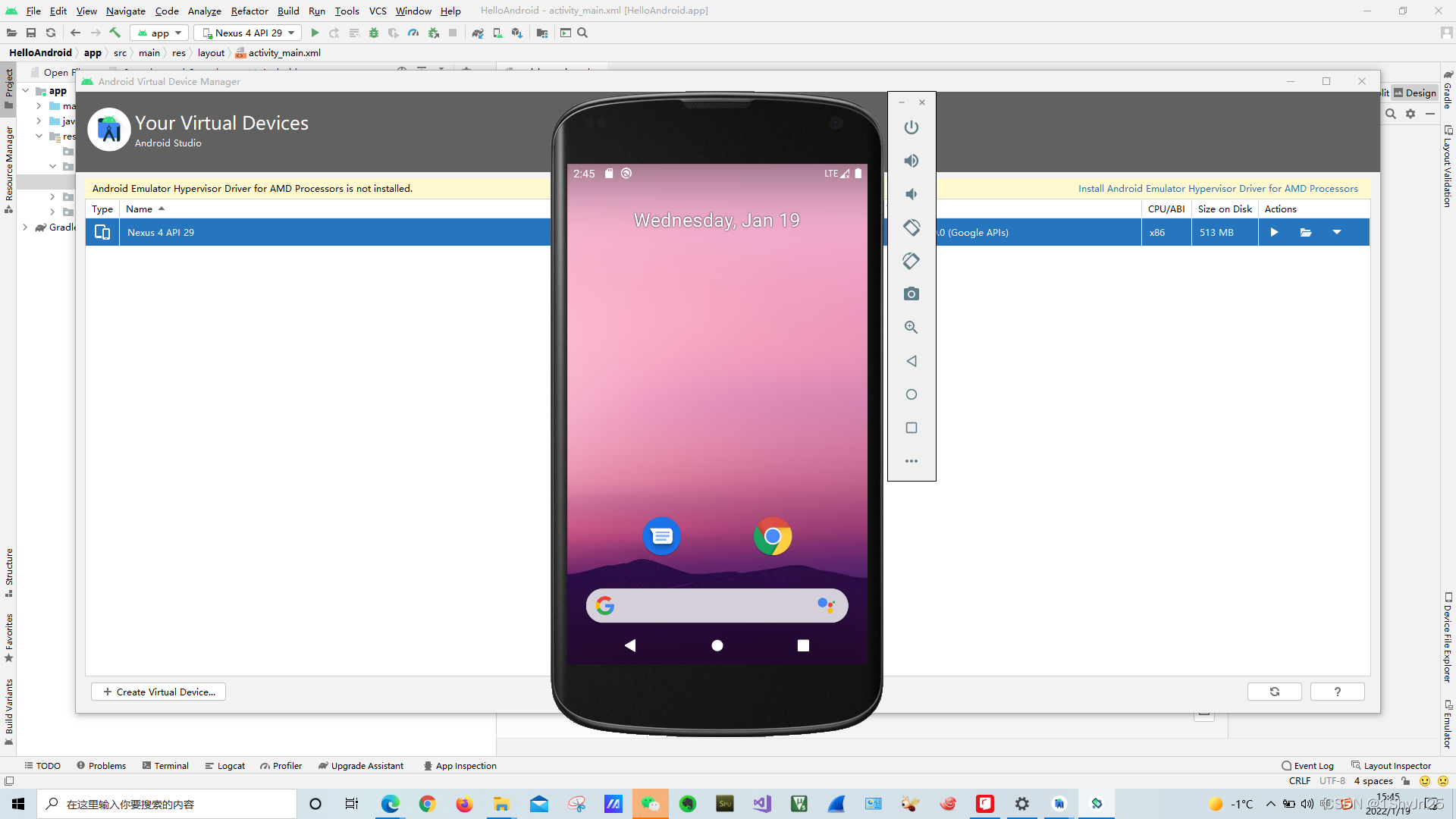The image size is (1456, 819).
Task: Open the Logcat tool window tab
Action: click(x=225, y=766)
